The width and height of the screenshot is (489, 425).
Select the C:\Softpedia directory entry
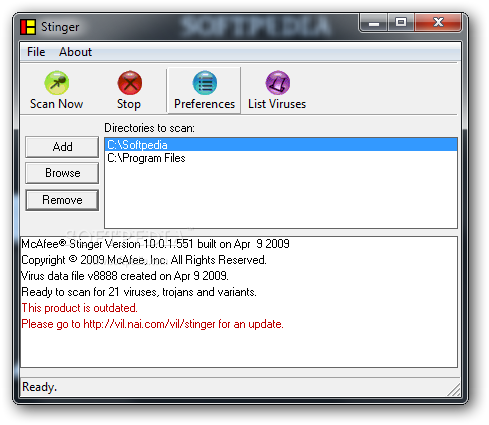281,145
